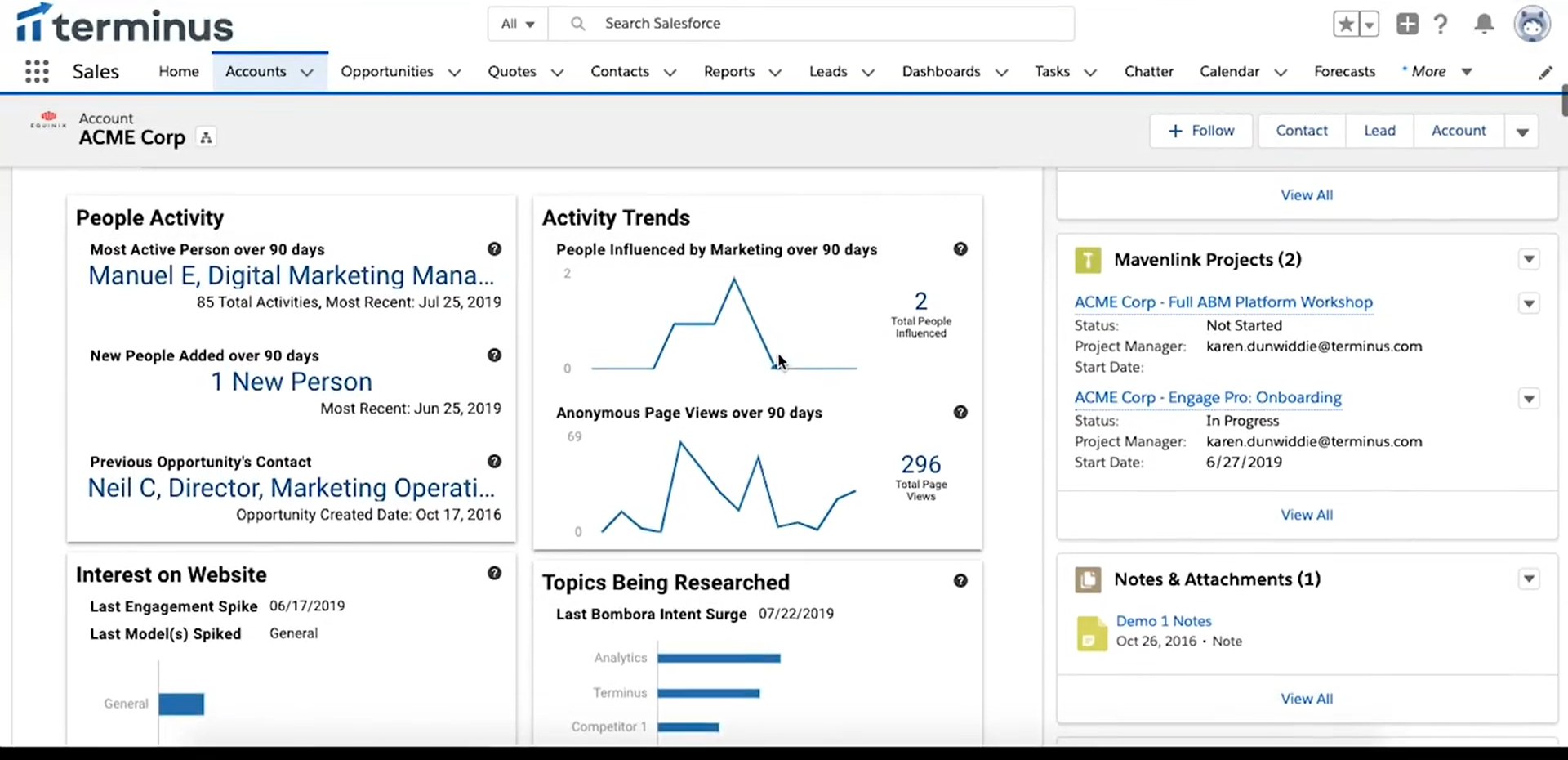Click the Salesforce help question mark icon

click(1441, 24)
